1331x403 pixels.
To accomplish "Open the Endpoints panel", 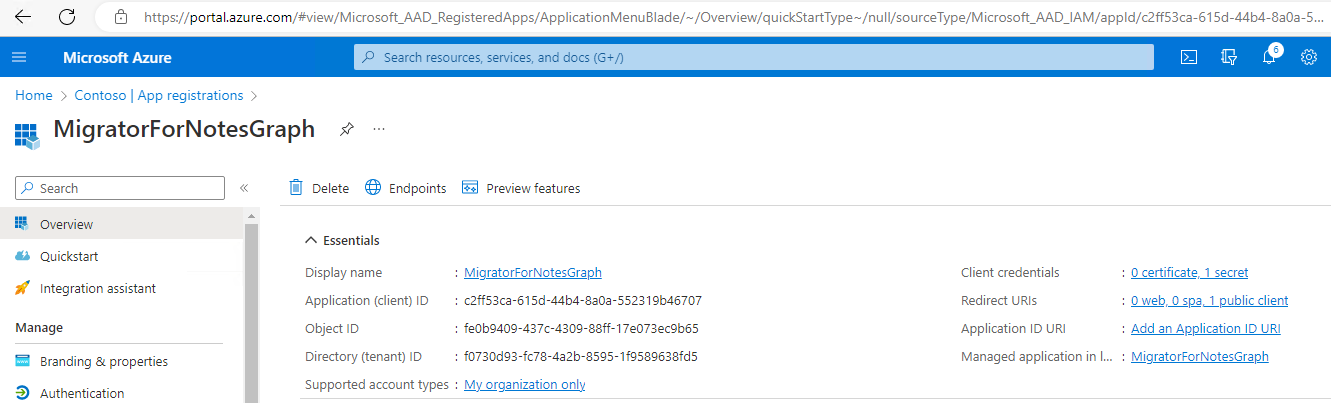I will (405, 188).
